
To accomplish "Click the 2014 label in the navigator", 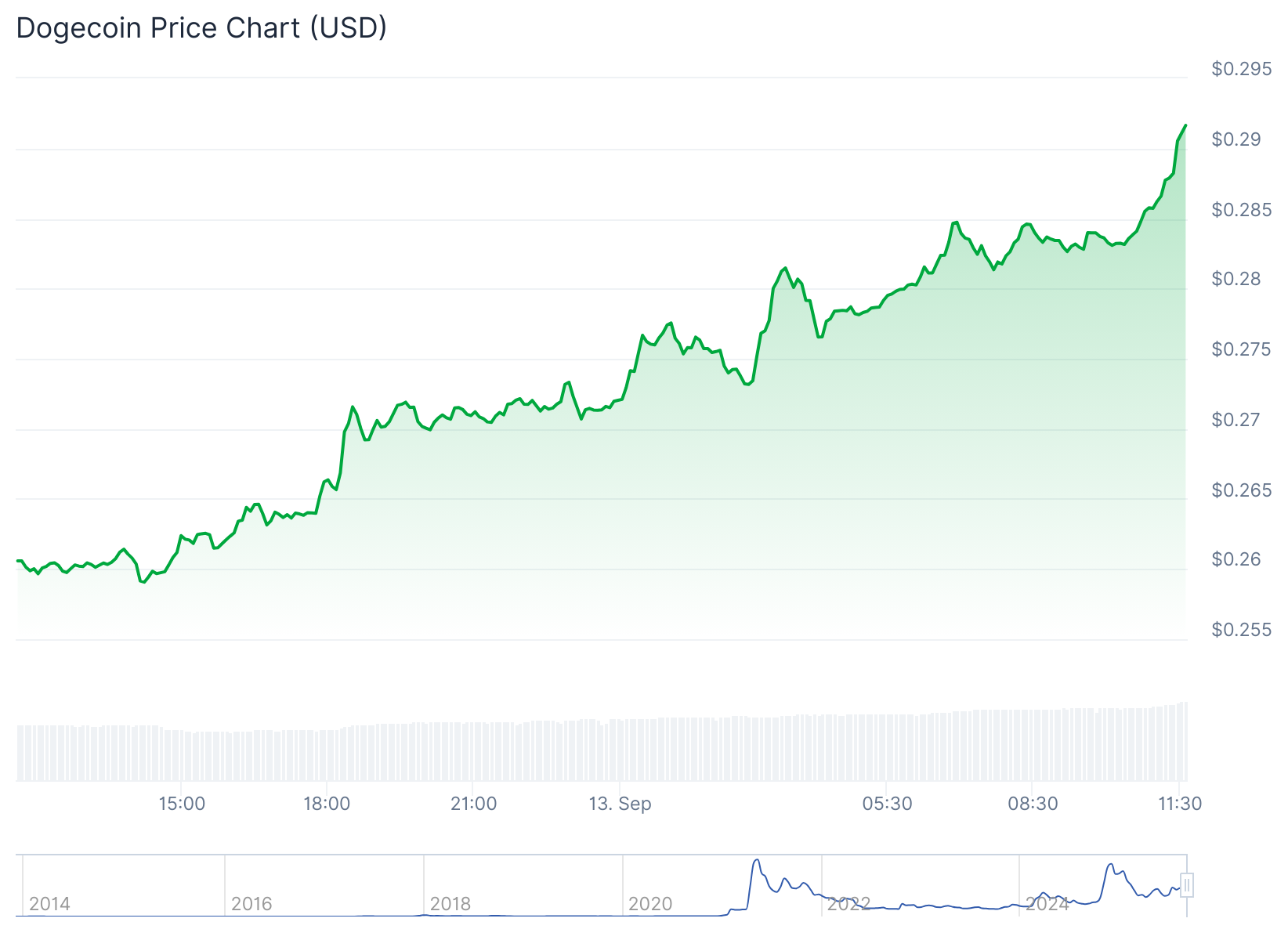I will point(49,904).
